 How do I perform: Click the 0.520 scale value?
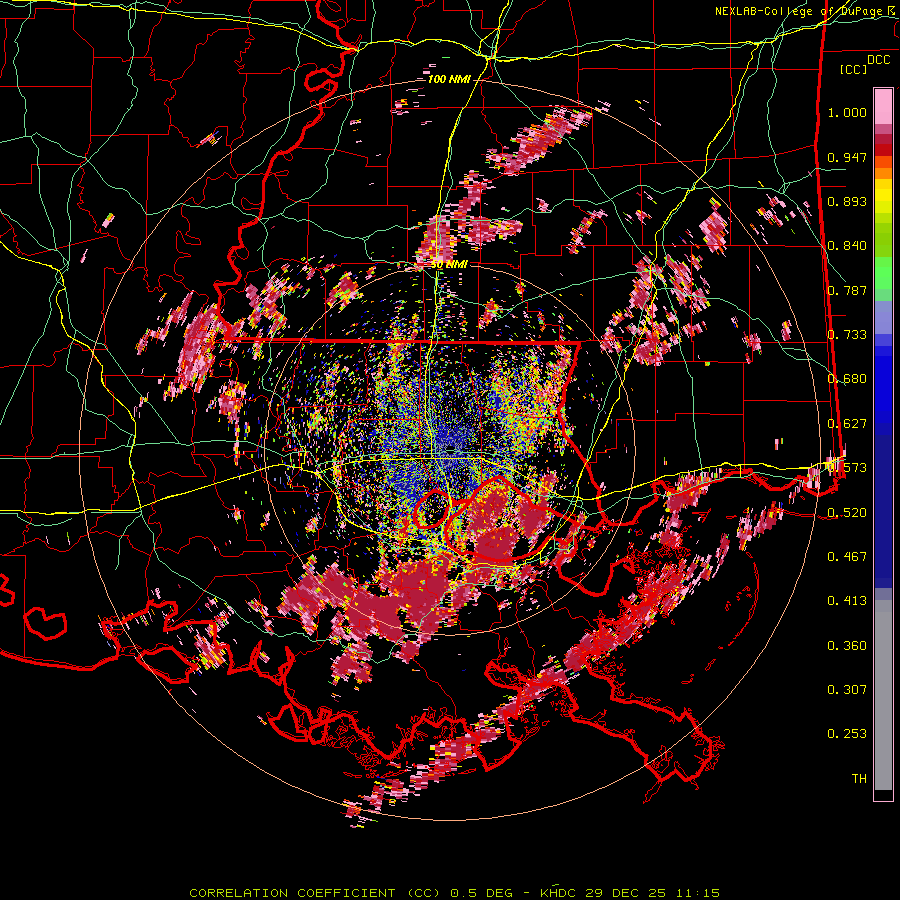(847, 512)
